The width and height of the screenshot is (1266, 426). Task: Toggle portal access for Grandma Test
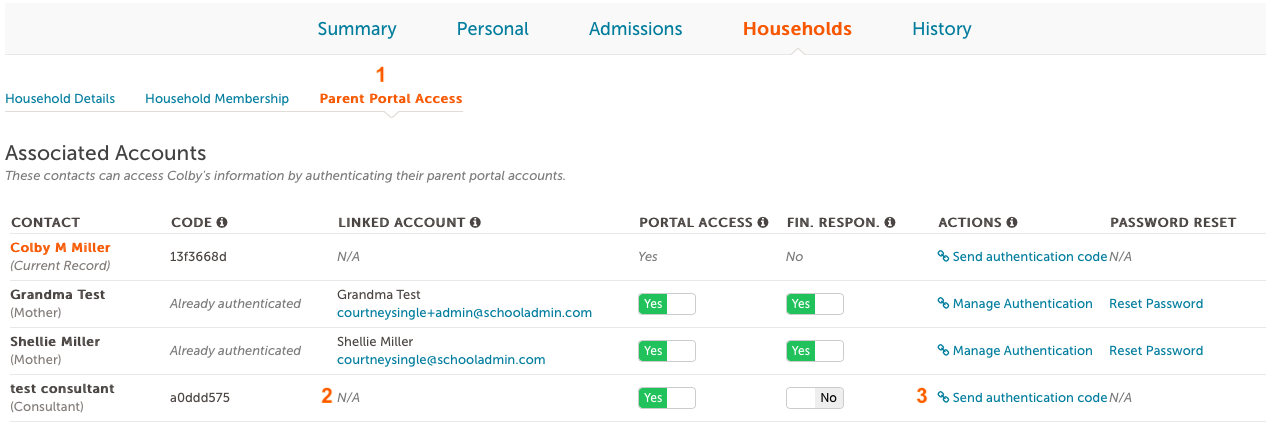click(667, 304)
